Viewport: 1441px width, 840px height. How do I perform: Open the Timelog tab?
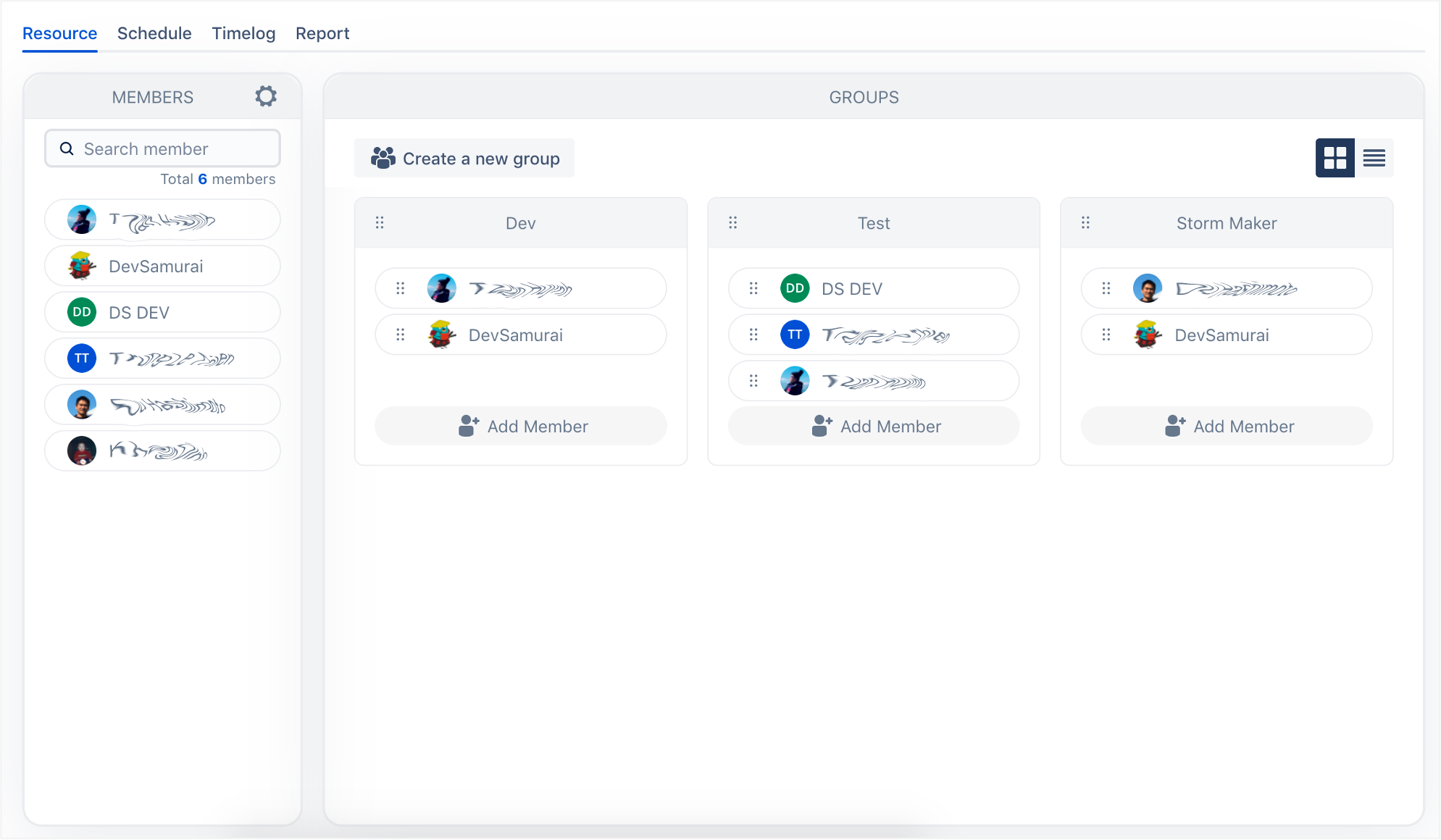point(243,33)
